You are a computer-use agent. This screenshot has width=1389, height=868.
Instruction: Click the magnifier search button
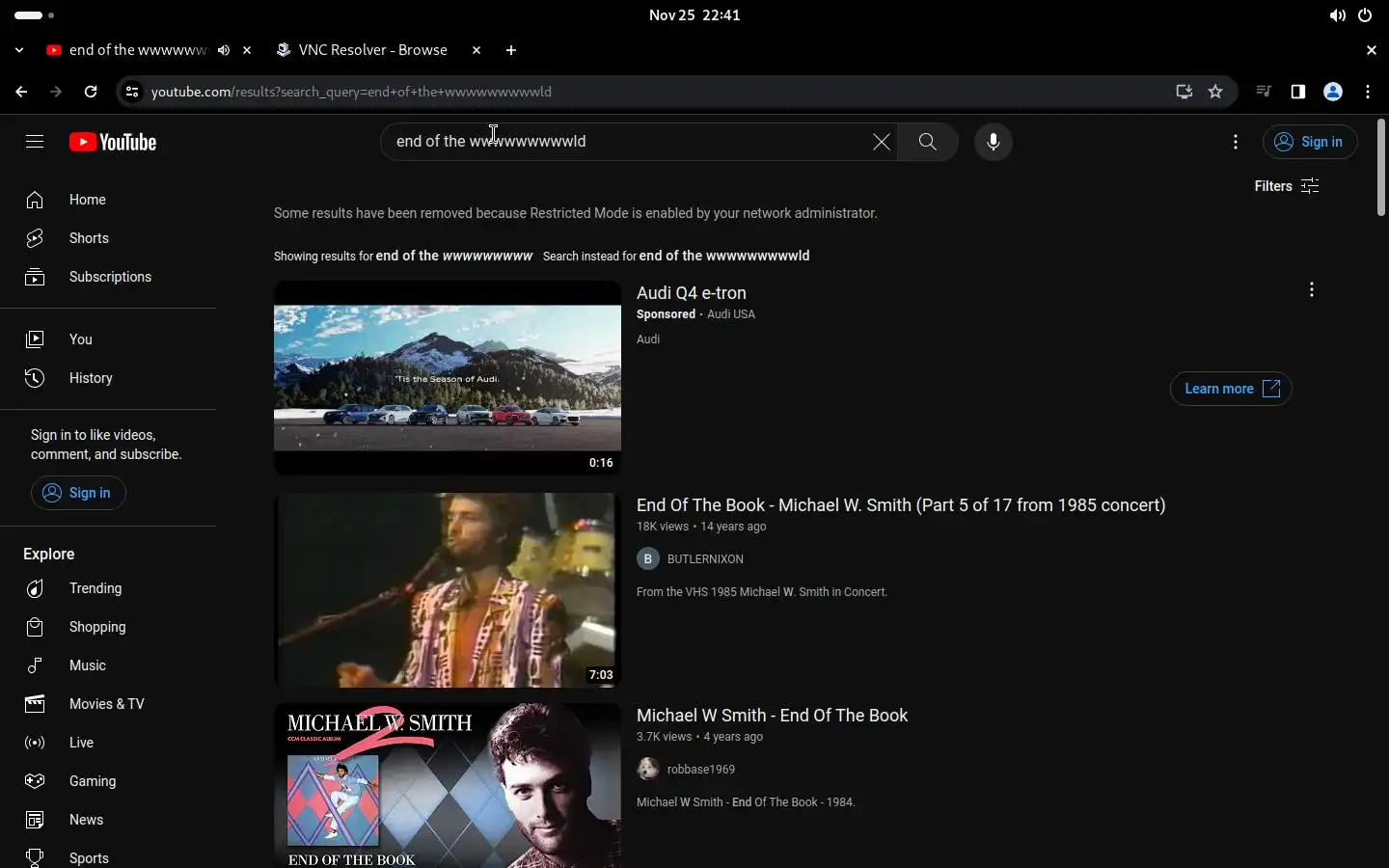coord(928,142)
